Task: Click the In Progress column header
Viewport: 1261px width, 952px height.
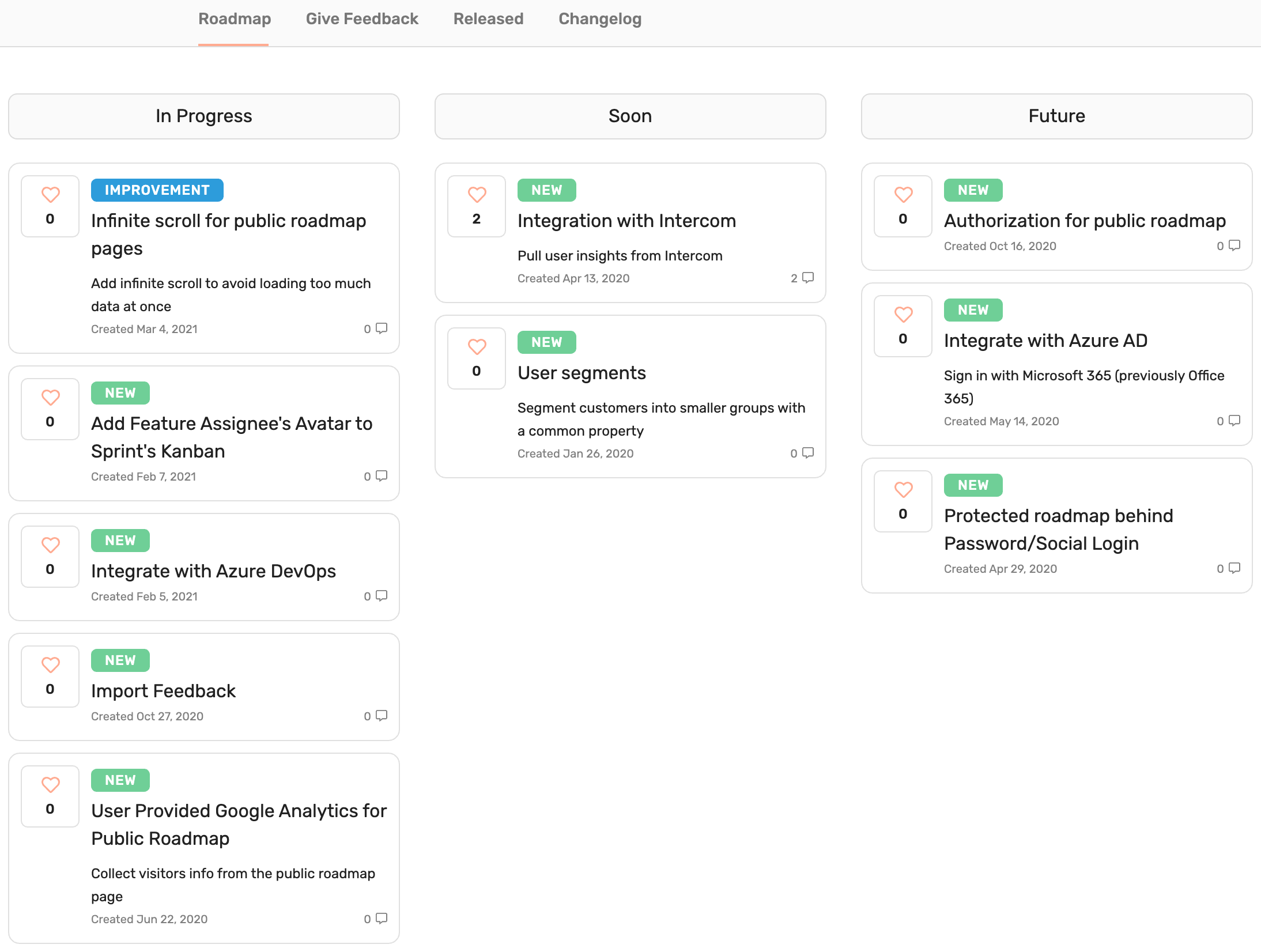Action: point(203,116)
